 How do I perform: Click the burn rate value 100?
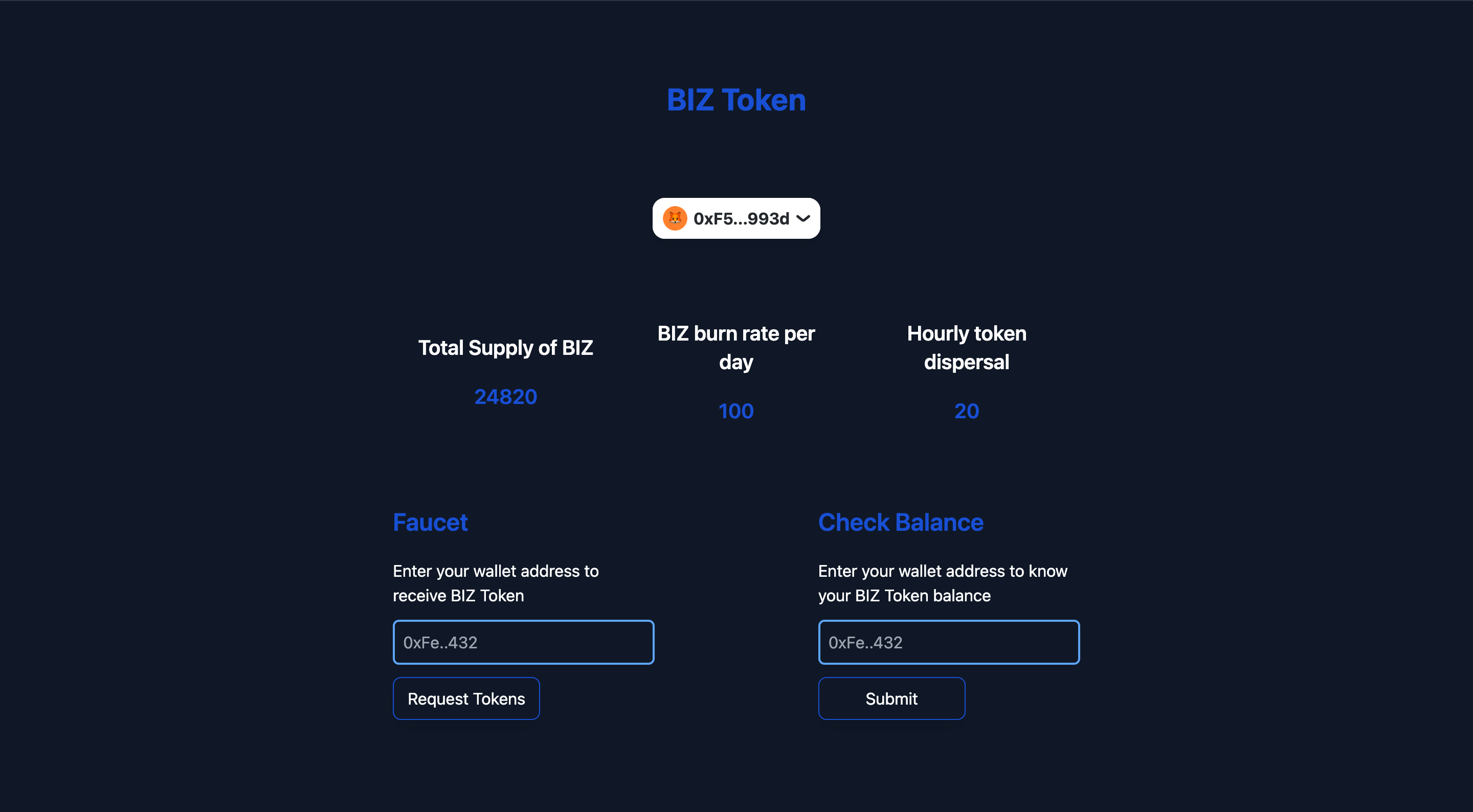click(736, 411)
